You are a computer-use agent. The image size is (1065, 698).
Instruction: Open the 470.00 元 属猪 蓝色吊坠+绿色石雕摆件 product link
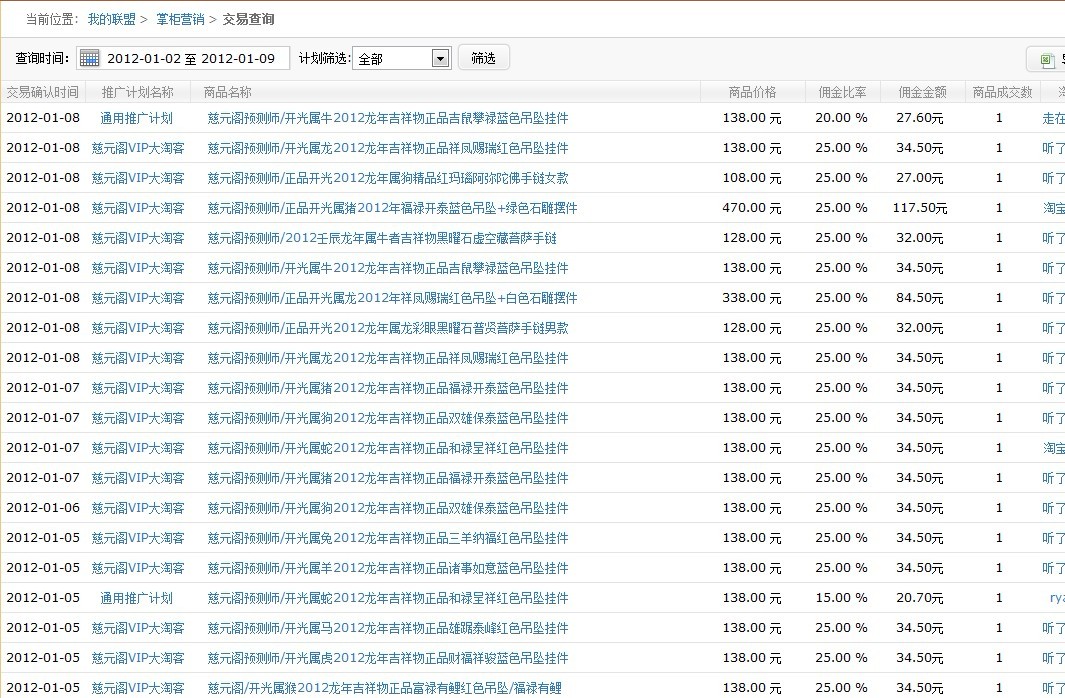pos(392,208)
